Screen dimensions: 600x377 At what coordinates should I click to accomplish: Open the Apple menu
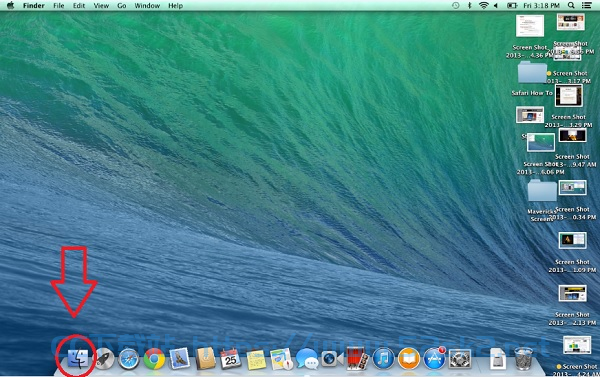(x=10, y=5)
